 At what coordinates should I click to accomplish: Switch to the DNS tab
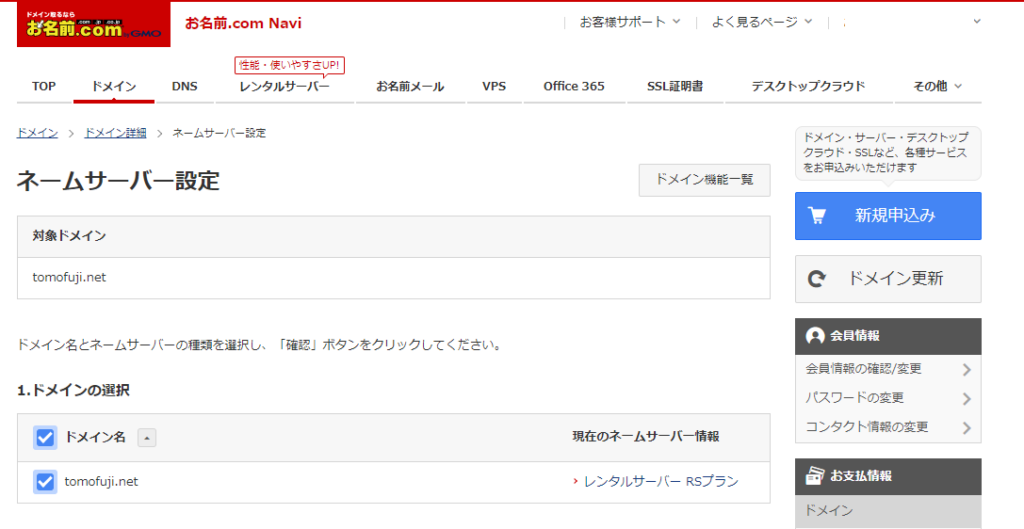[x=184, y=86]
